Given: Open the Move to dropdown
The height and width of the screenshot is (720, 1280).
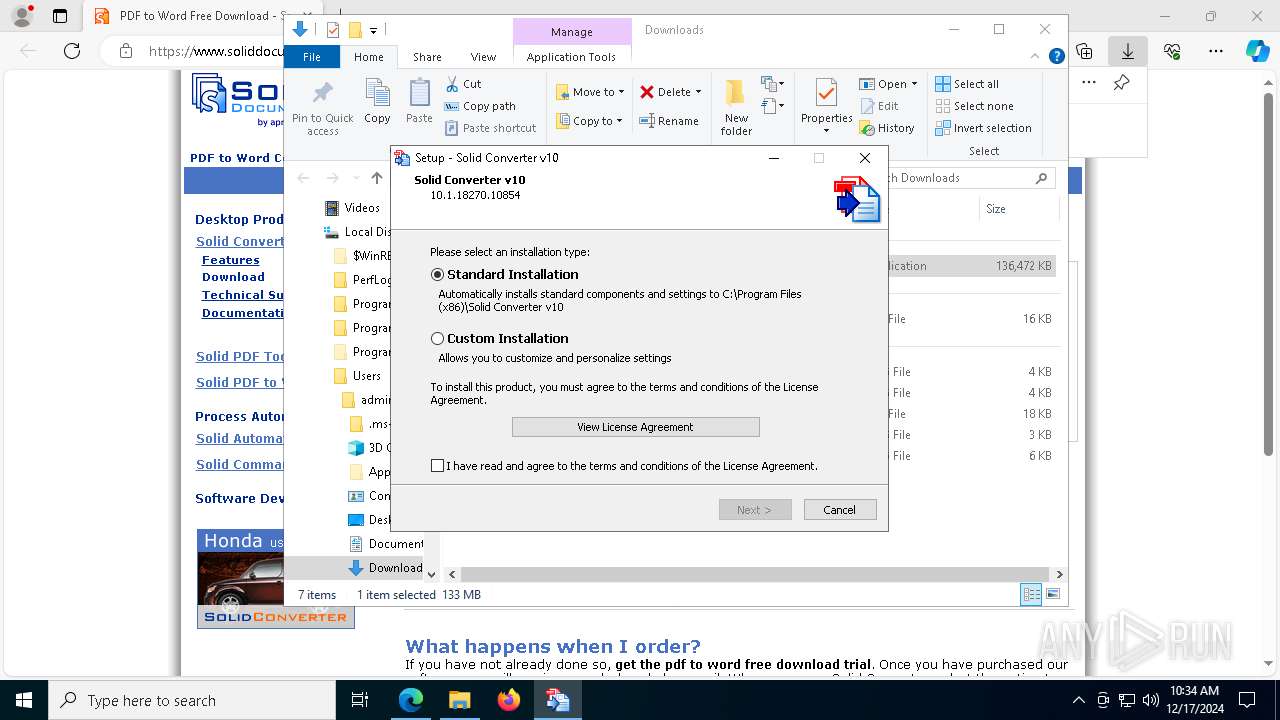Looking at the screenshot, I should 590,92.
